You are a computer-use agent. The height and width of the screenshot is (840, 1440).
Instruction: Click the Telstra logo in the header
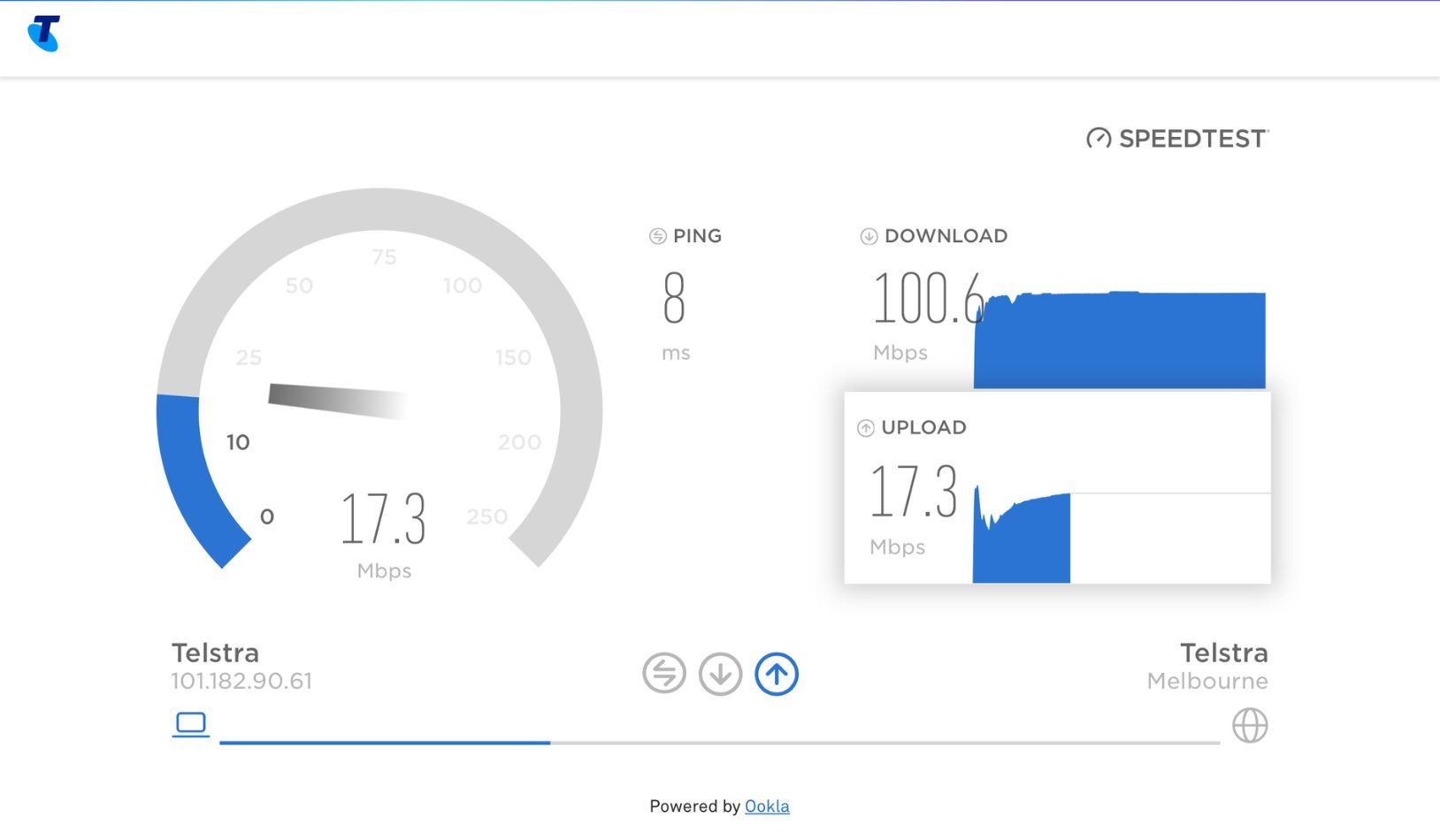(44, 34)
